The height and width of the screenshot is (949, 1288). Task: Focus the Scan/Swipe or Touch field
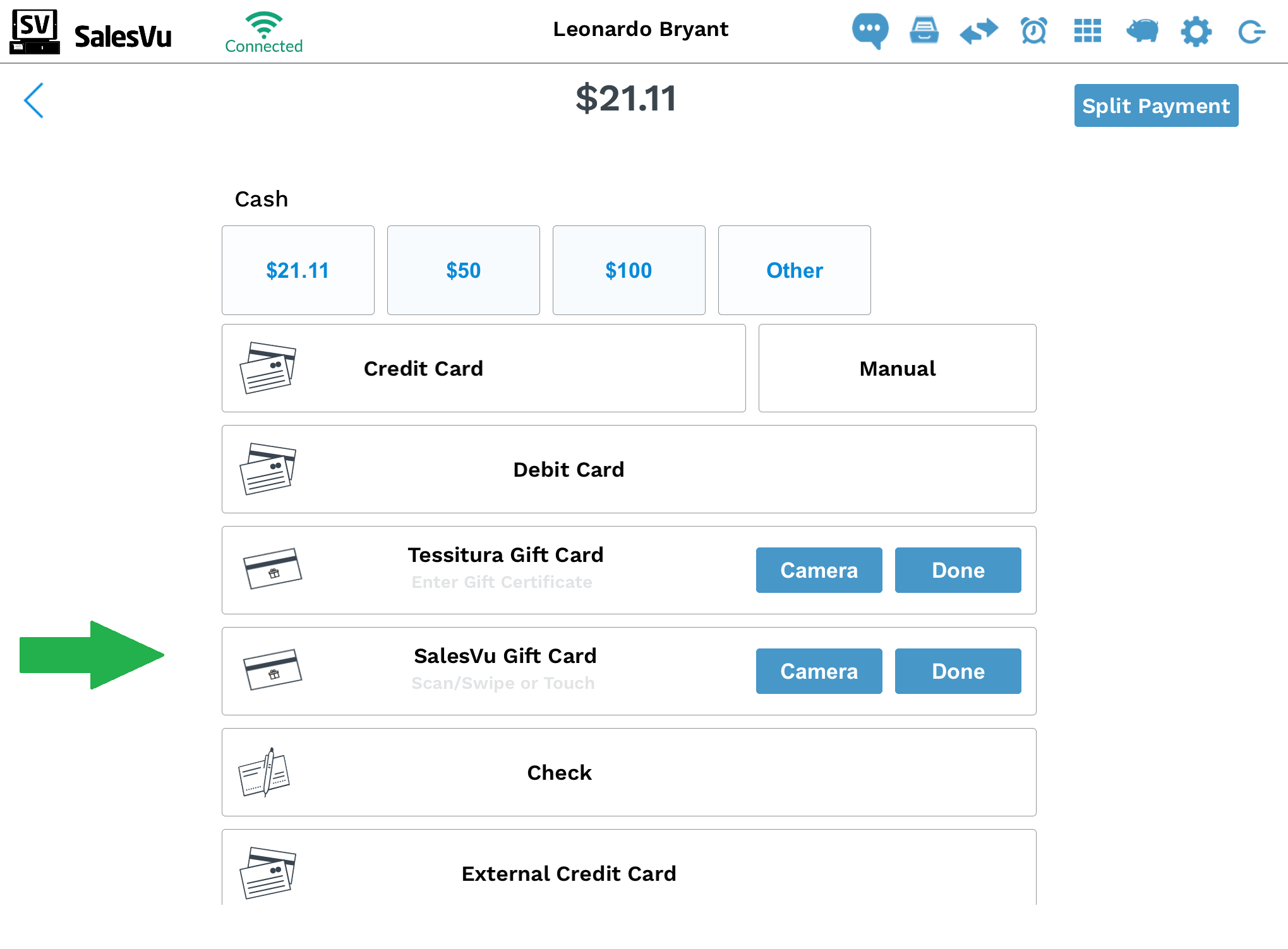[503, 683]
